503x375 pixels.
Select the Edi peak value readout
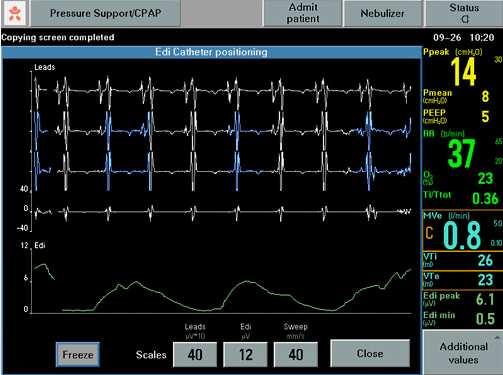(x=485, y=299)
